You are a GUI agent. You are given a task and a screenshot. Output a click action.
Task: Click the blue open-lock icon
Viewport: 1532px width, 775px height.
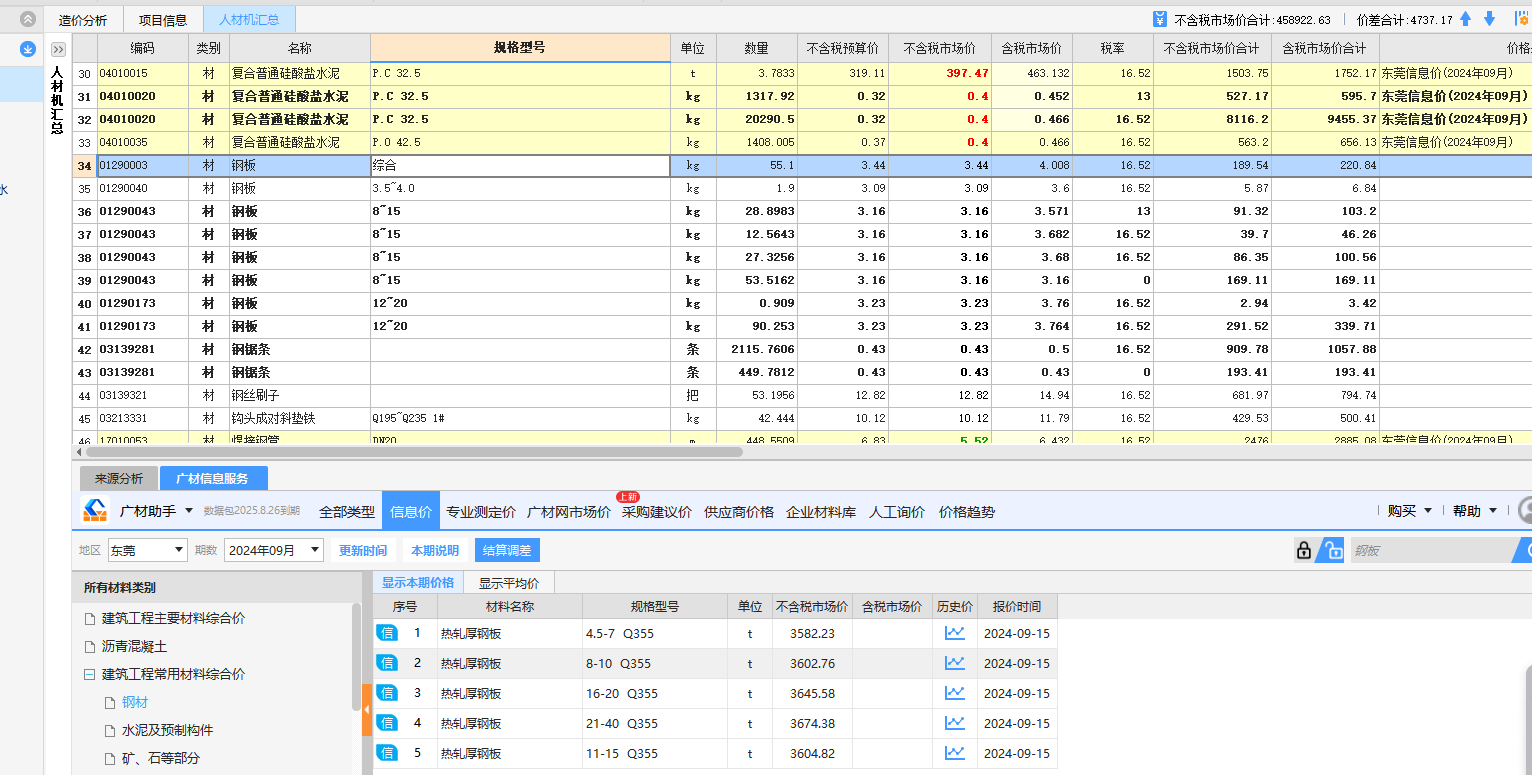[1331, 549]
